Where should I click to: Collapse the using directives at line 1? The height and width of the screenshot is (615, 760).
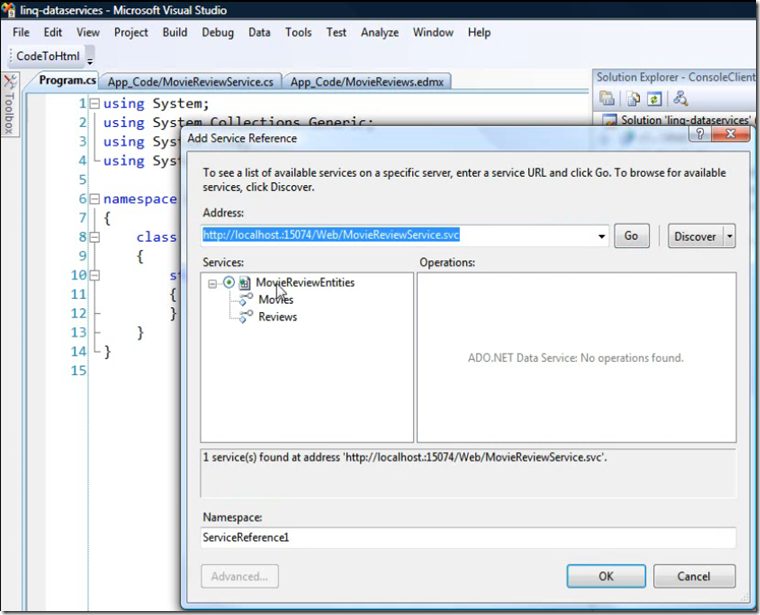tap(95, 103)
